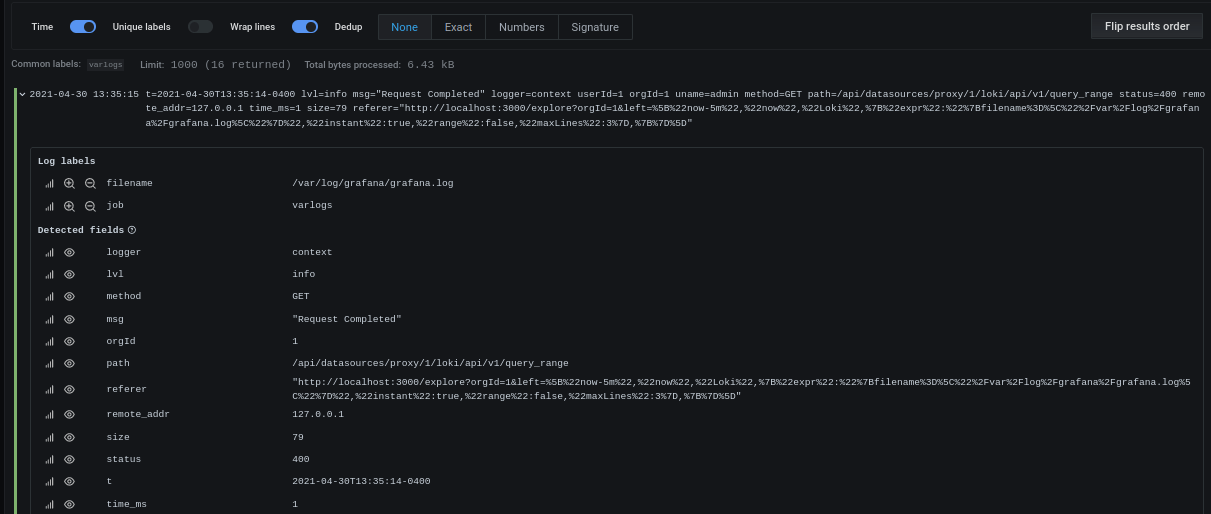The image size is (1211, 514).
Task: Click zoom-in filter icon for job
Action: click(69, 206)
